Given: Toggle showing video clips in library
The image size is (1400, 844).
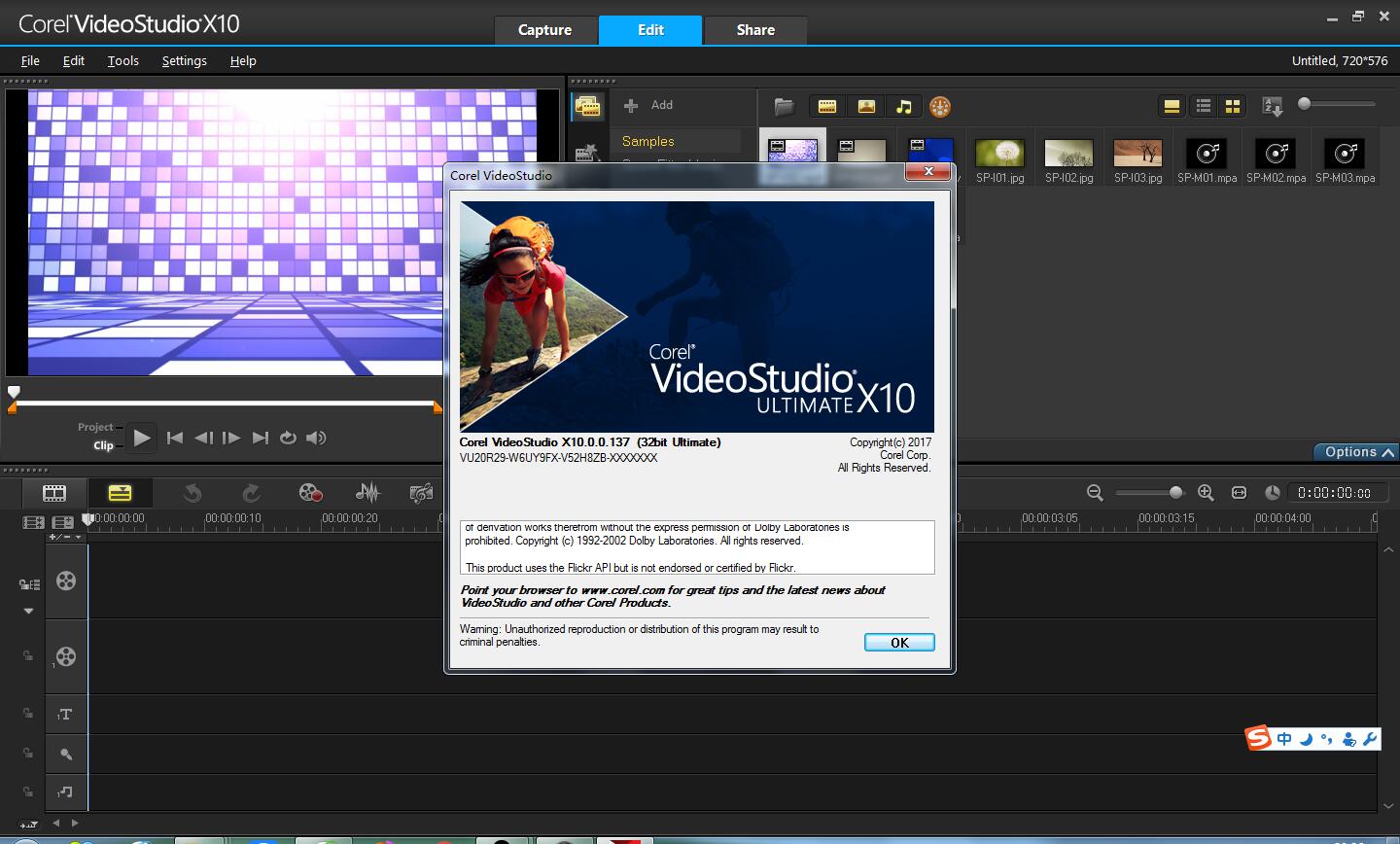Looking at the screenshot, I should pyautogui.click(x=827, y=107).
